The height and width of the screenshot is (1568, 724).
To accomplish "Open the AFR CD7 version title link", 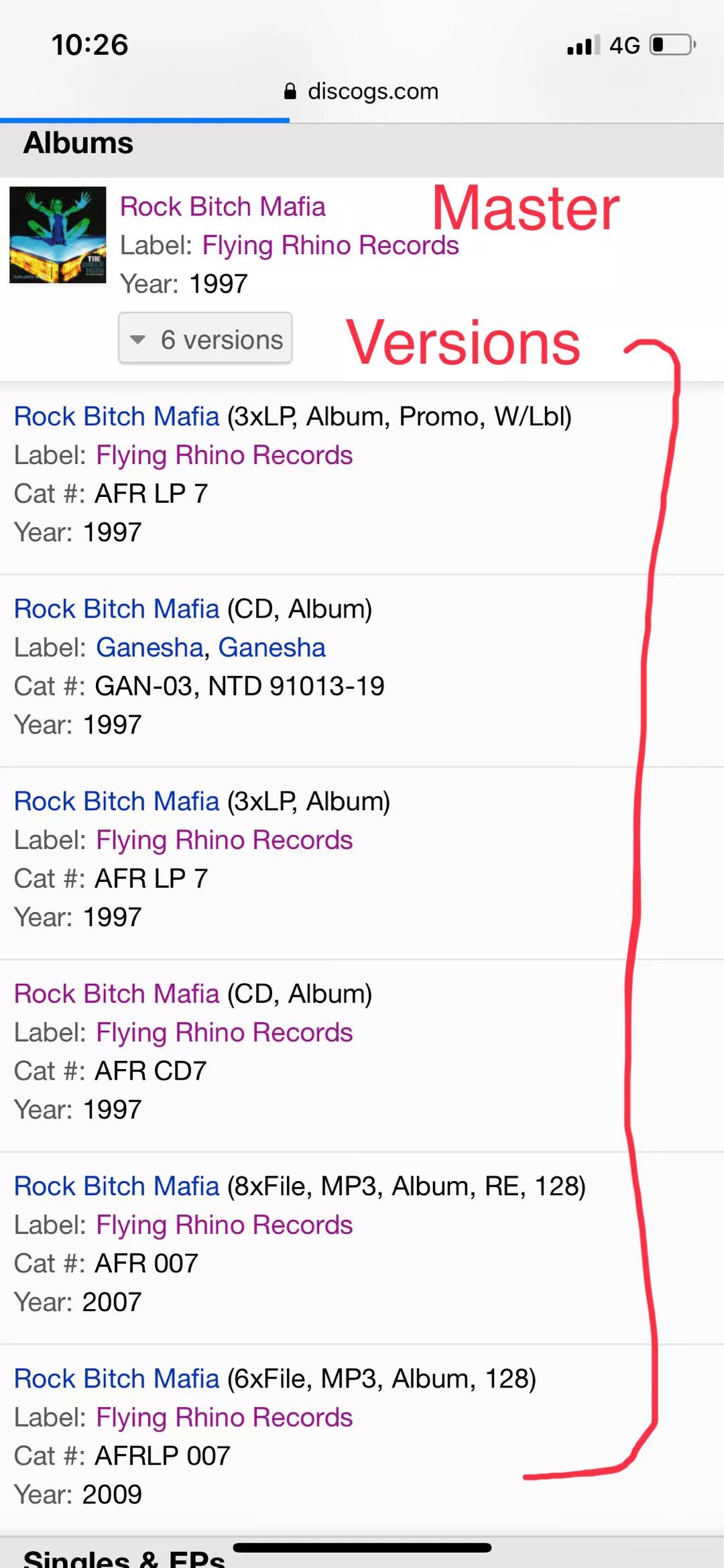I will pyautogui.click(x=117, y=994).
